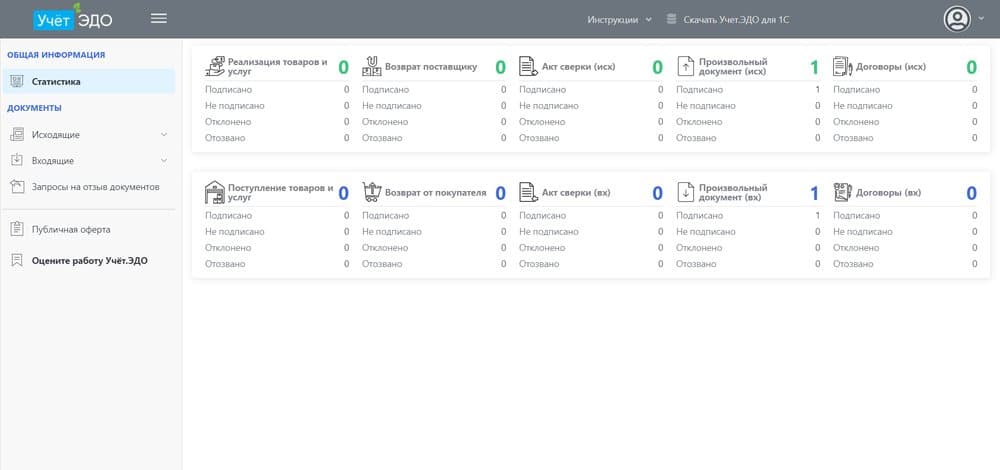Expand the profile dropdown arrow
Image resolution: width=1000 pixels, height=470 pixels.
click(982, 18)
